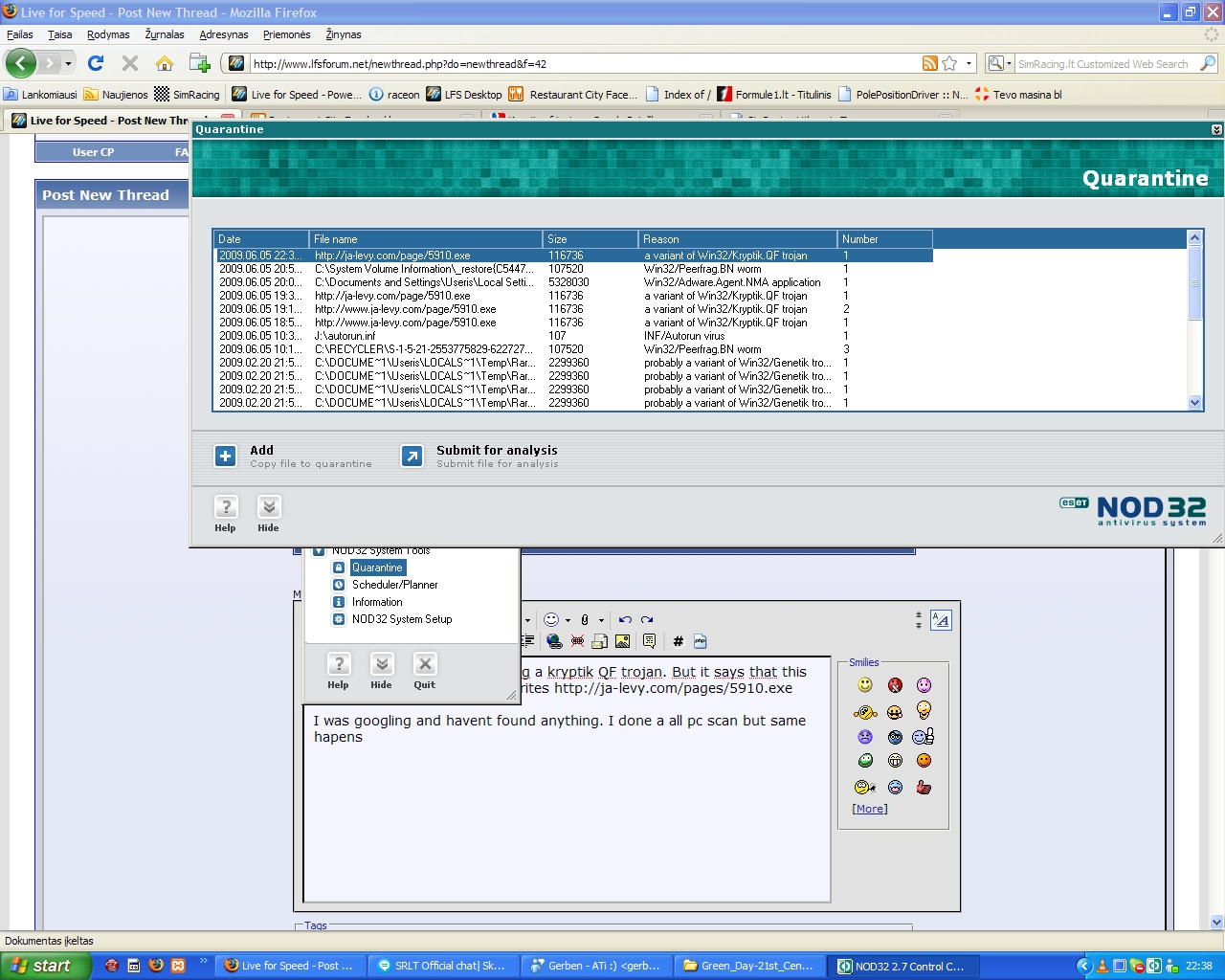Open the Failas menu

(20, 34)
